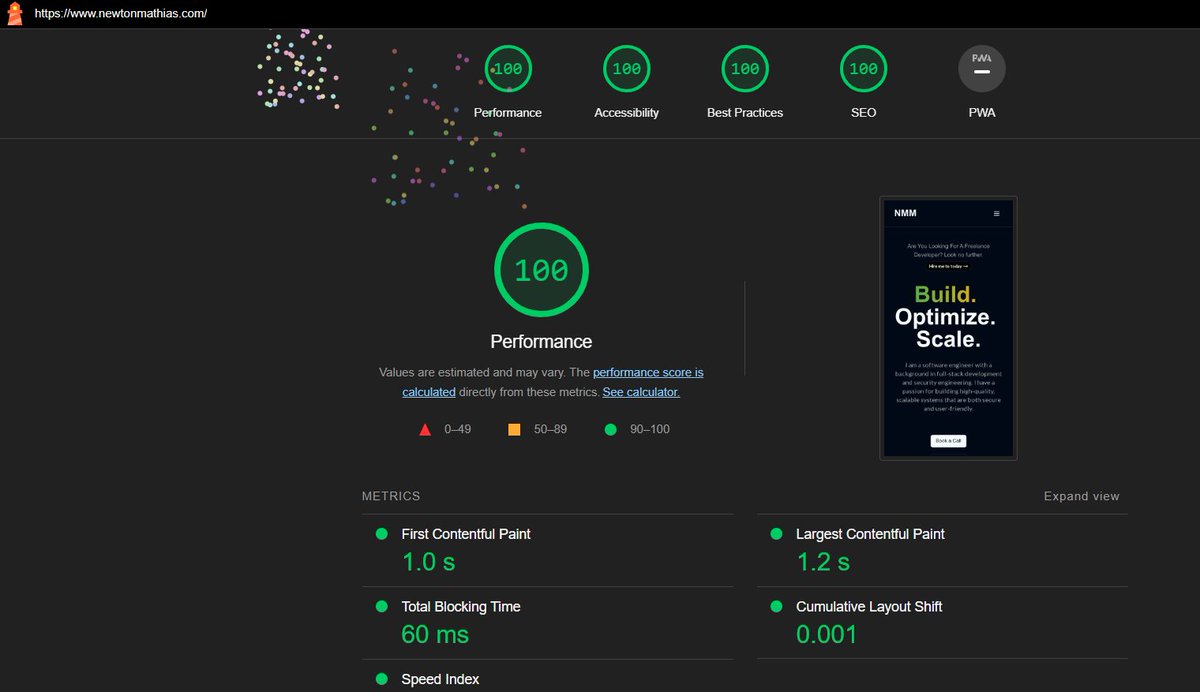Click the 0.001 Cumulative Layout Shift value
1200x692 pixels.
(x=827, y=634)
